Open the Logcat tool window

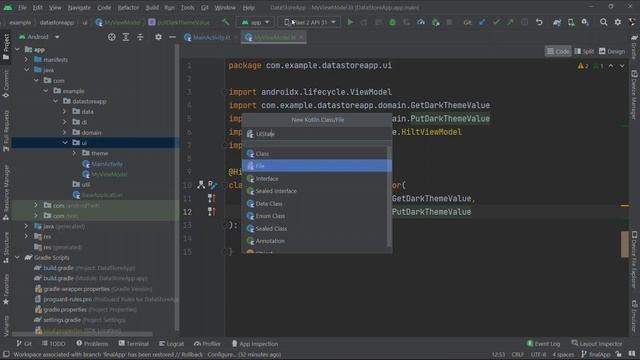[171, 344]
